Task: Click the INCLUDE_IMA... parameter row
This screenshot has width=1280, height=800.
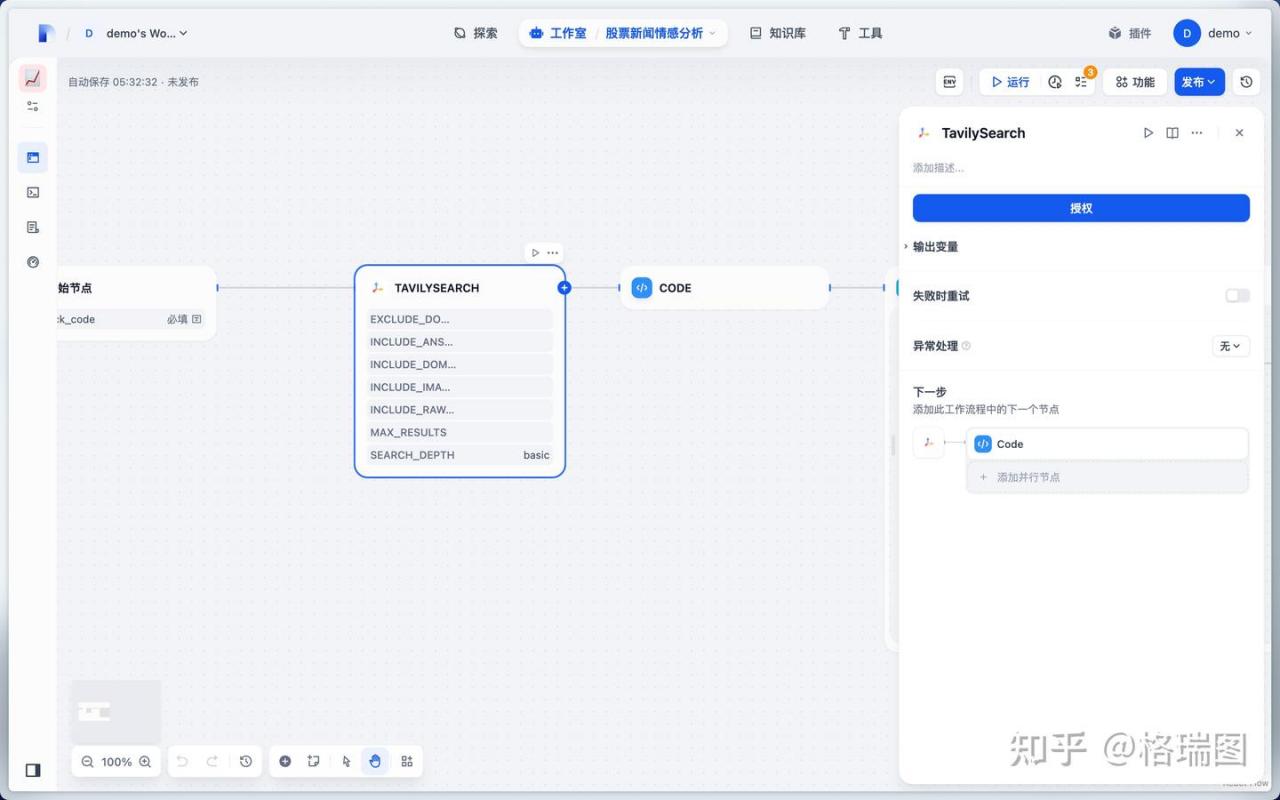Action: coord(460,387)
